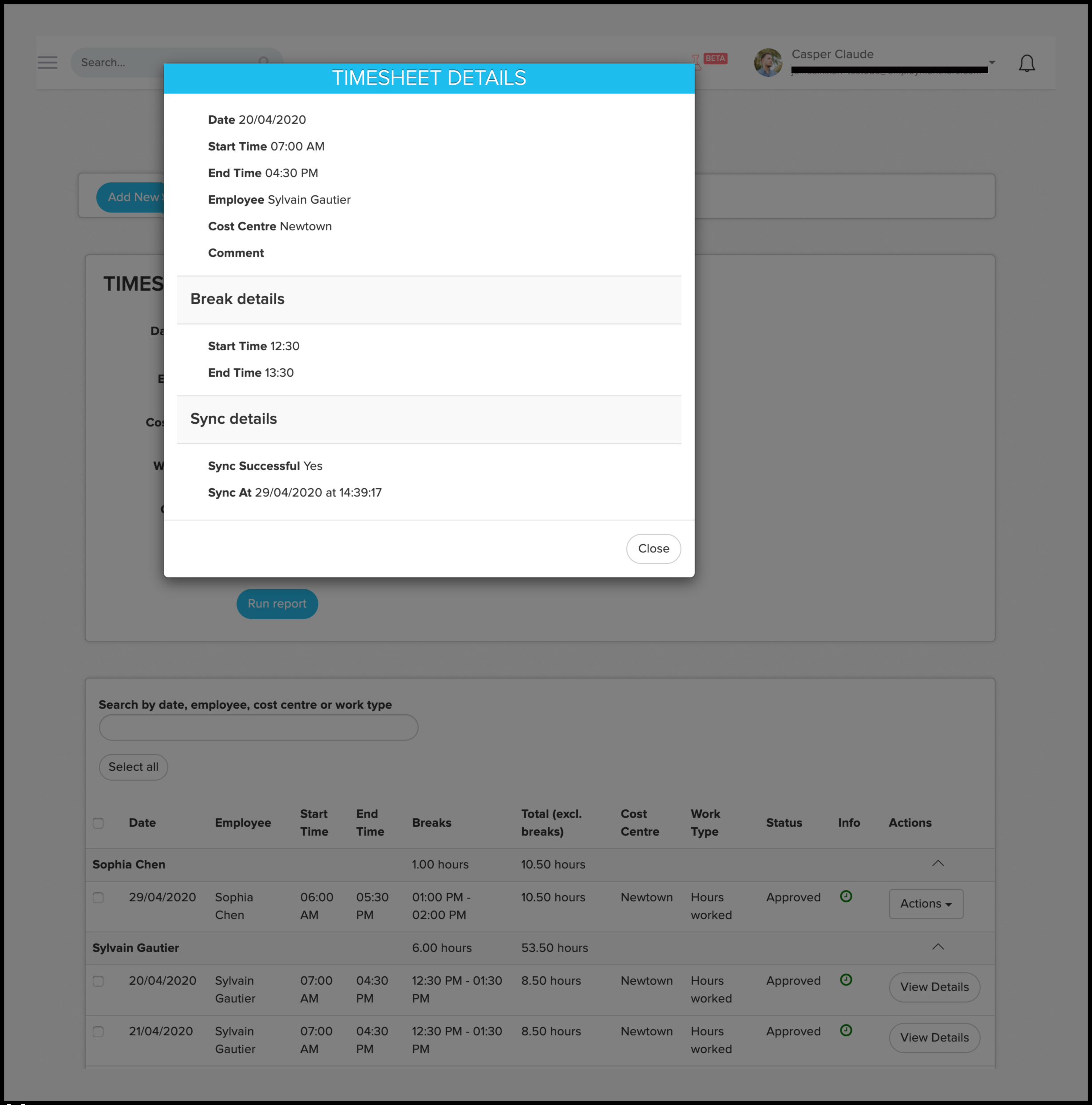Check the 21/04/2020 Sylvain Gautier row
The width and height of the screenshot is (1092, 1105).
pyautogui.click(x=99, y=1032)
